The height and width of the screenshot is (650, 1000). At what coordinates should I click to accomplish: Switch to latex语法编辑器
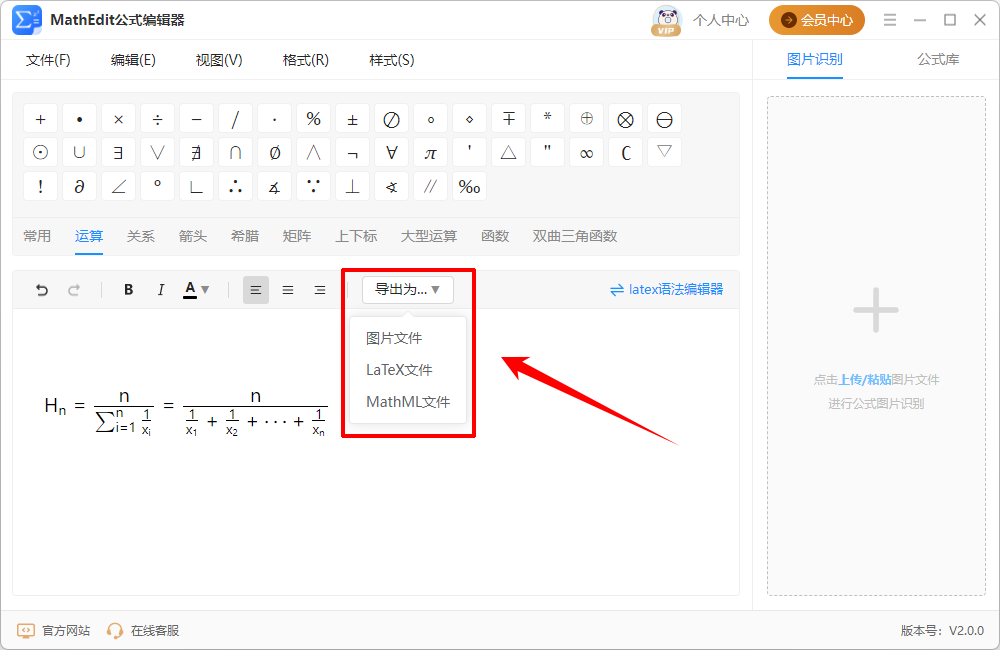(x=666, y=290)
